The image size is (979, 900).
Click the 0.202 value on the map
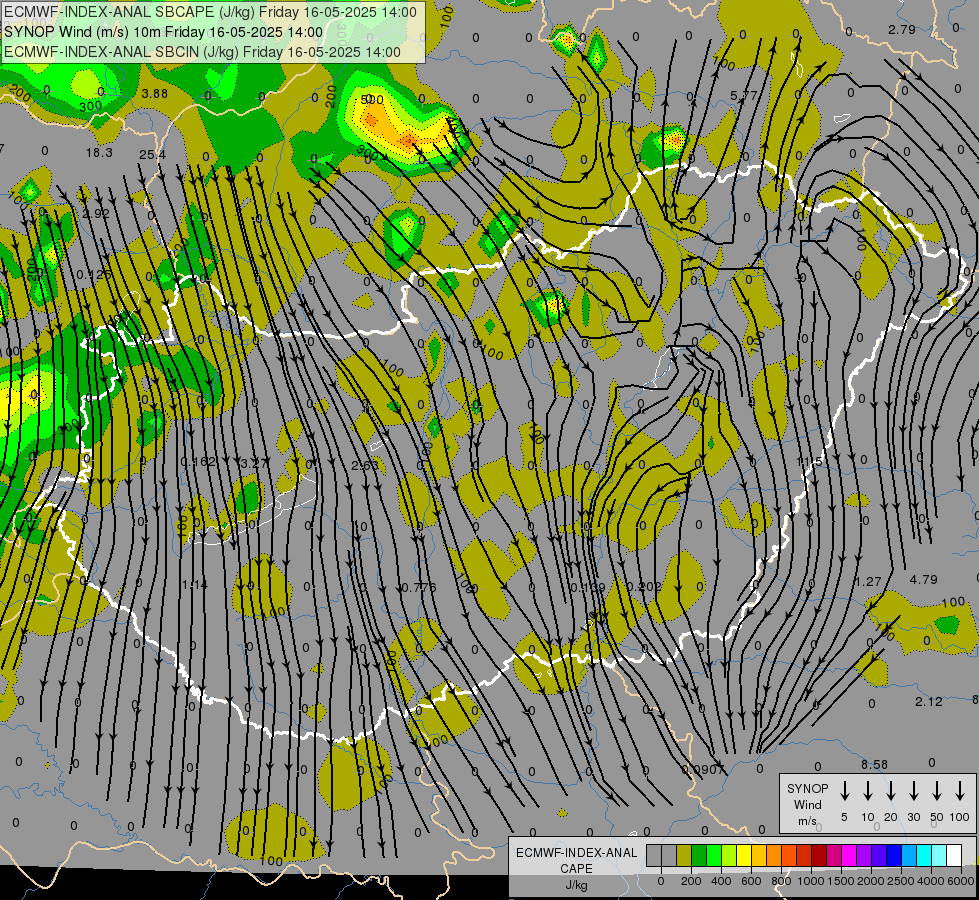pos(644,586)
